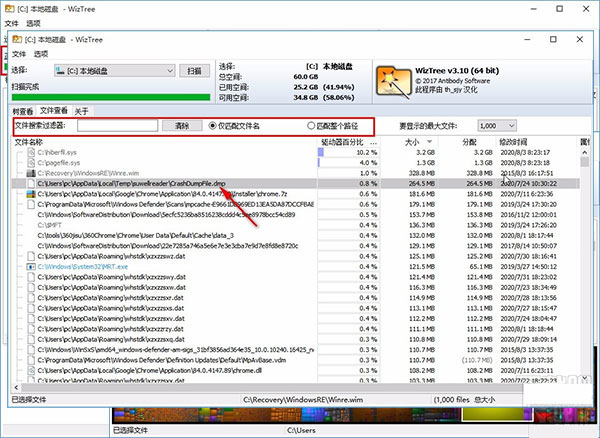Switch to the 文件查看 tab
This screenshot has height=438, width=600.
[x=54, y=111]
